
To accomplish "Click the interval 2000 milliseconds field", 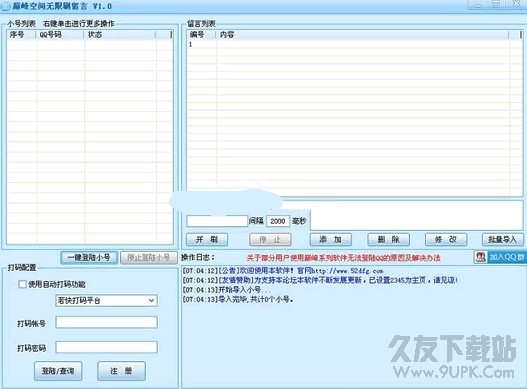I will click(278, 221).
